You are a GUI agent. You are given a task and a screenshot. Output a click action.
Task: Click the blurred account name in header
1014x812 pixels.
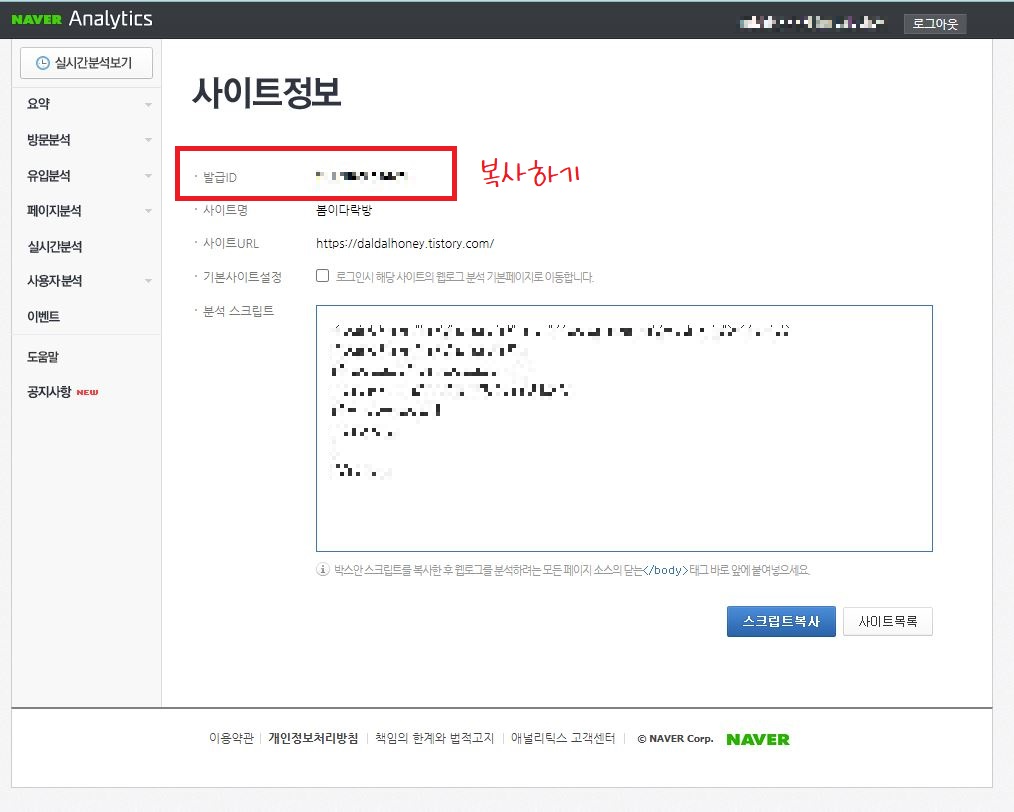[x=812, y=23]
